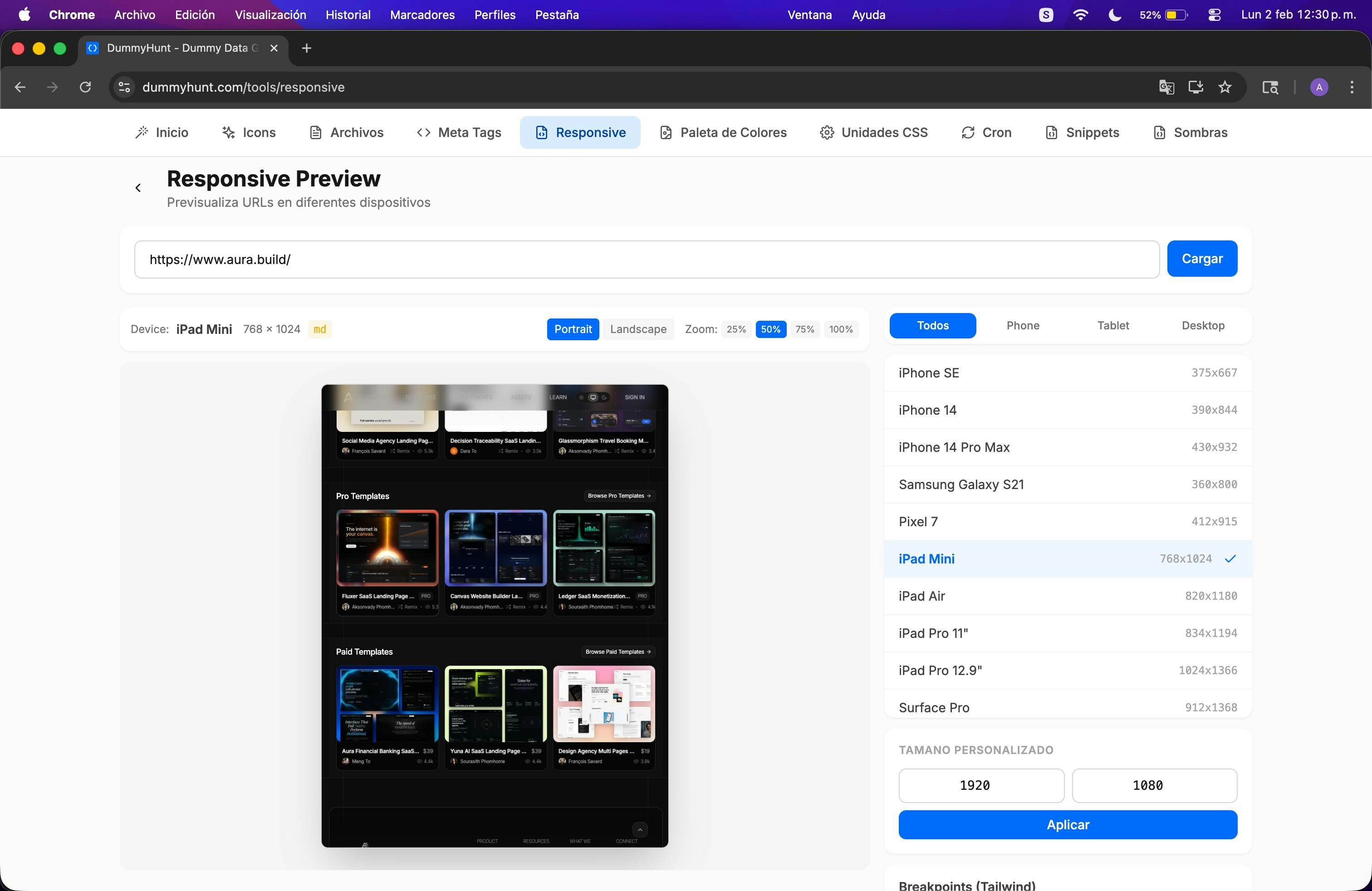This screenshot has width=1372, height=891.
Task: Open the Paleta de Colores tool
Action: point(722,132)
